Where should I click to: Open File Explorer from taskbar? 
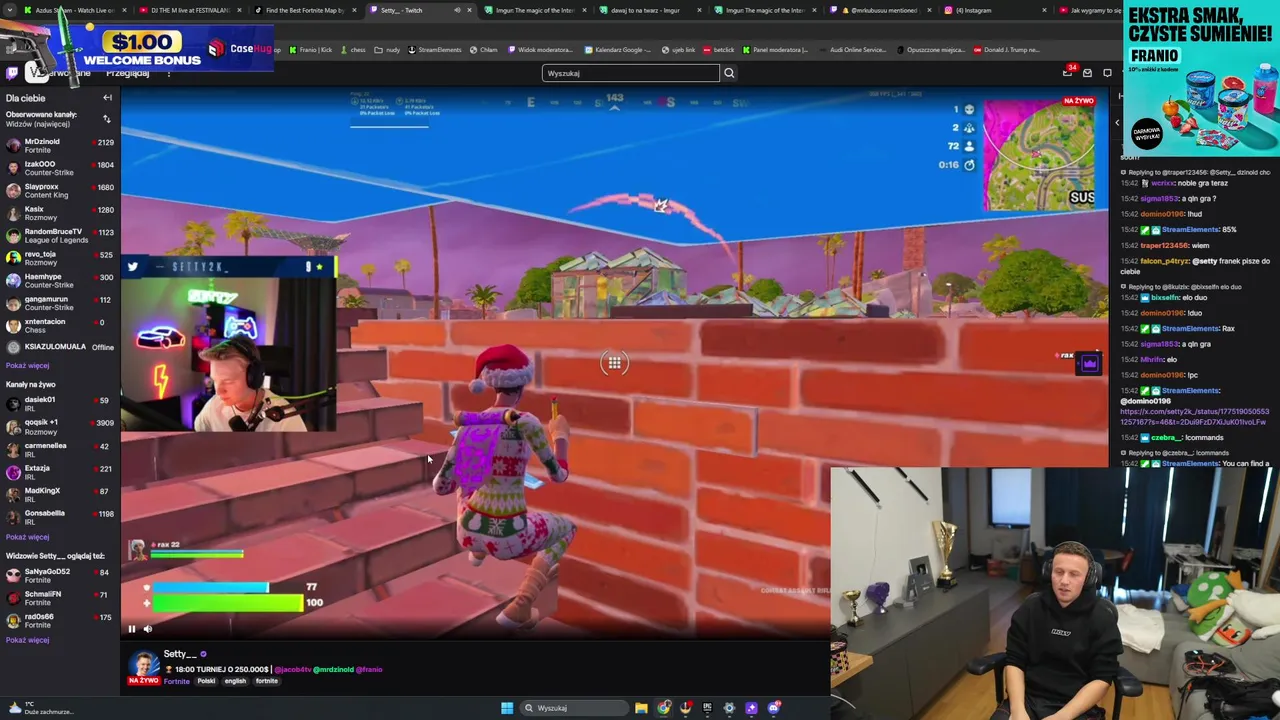[x=641, y=708]
